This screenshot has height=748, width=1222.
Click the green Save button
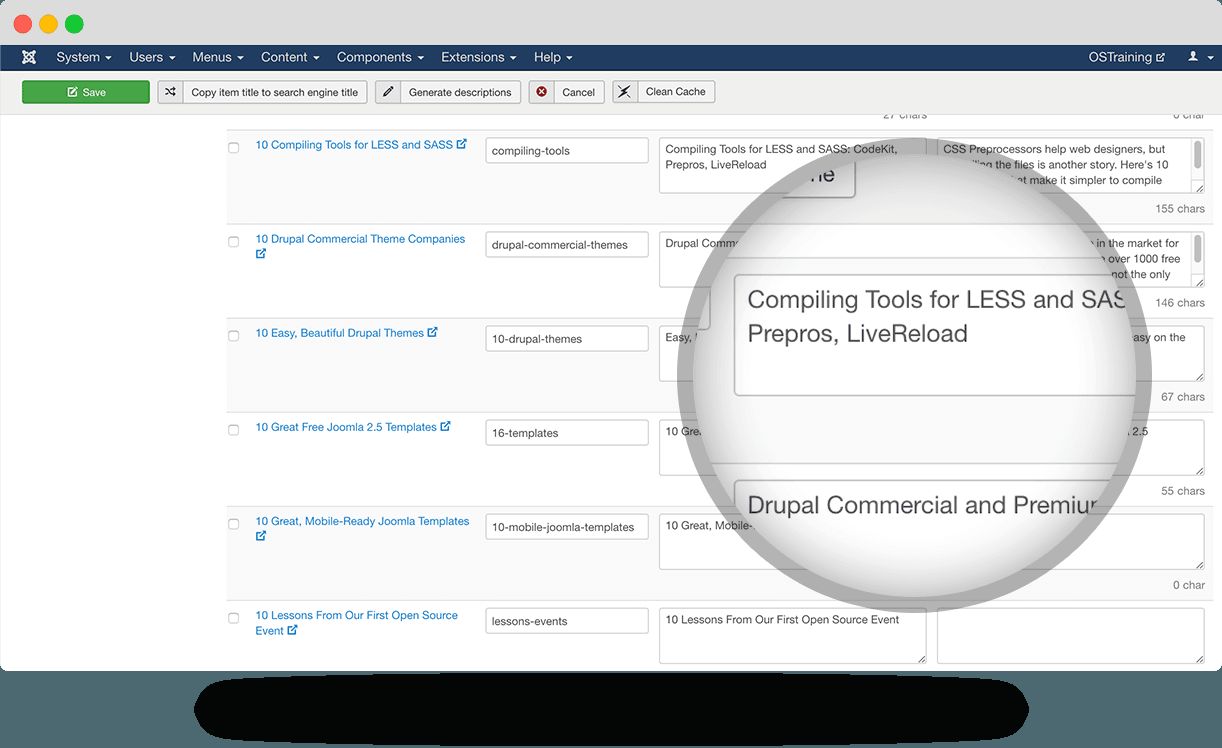pos(86,92)
